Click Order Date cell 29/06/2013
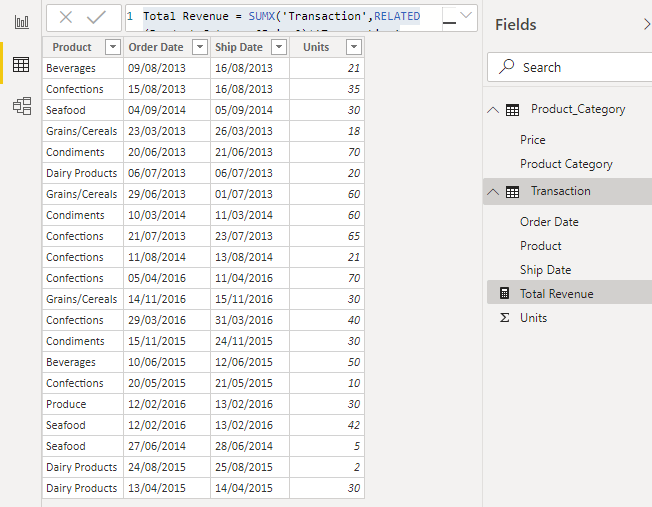Image resolution: width=652 pixels, height=507 pixels. (x=167, y=194)
